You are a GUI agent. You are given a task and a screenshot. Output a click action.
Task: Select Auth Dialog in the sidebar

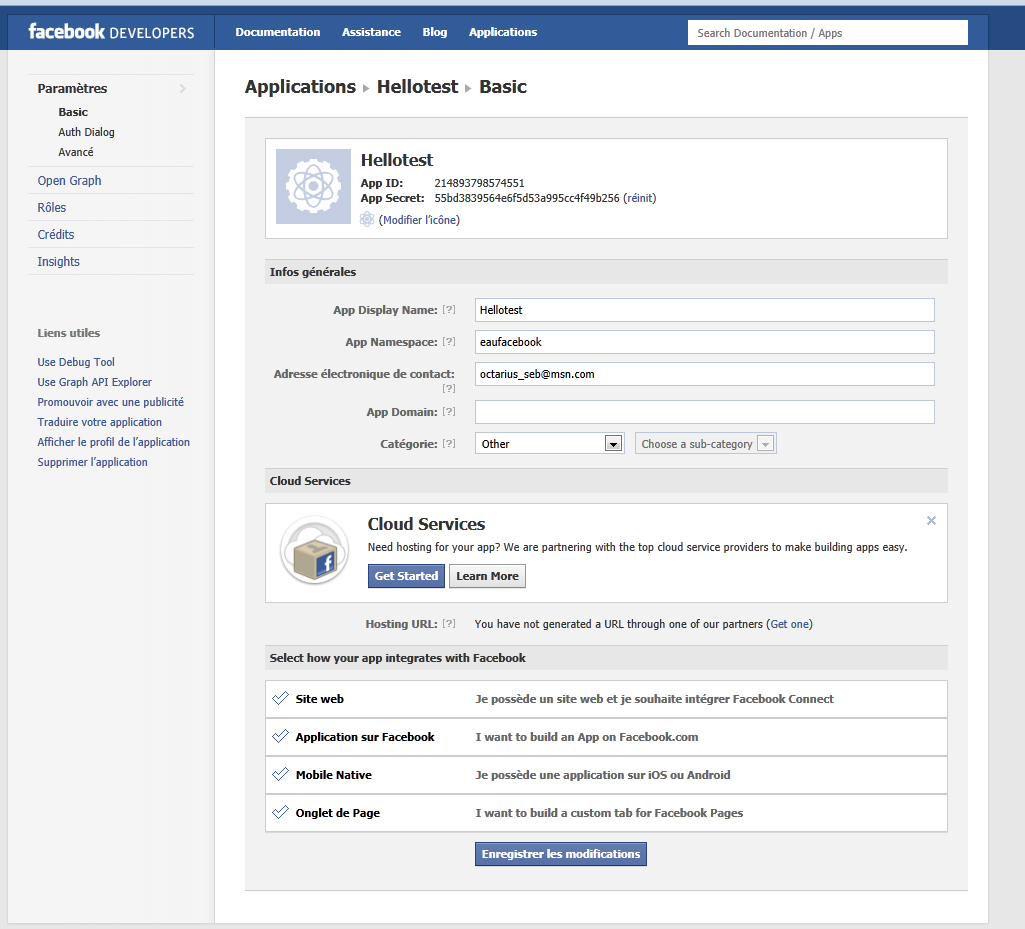tap(86, 132)
